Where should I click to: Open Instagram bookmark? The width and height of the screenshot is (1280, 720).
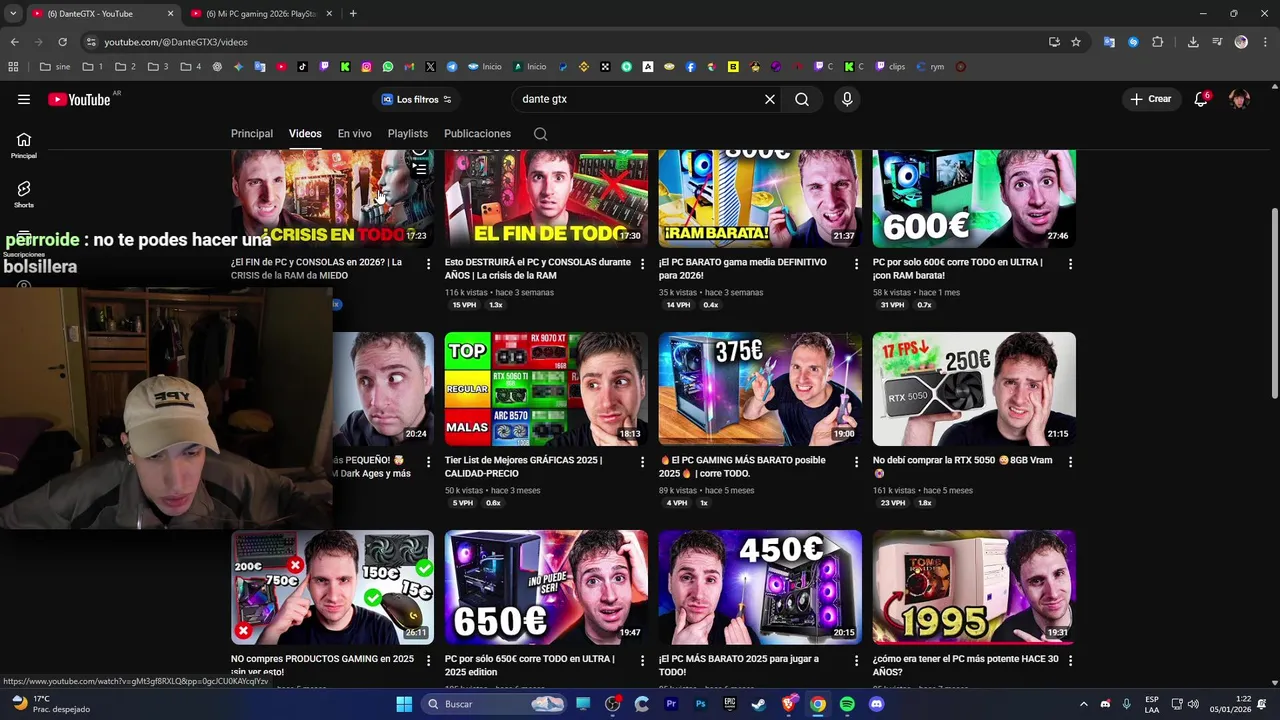(366, 67)
